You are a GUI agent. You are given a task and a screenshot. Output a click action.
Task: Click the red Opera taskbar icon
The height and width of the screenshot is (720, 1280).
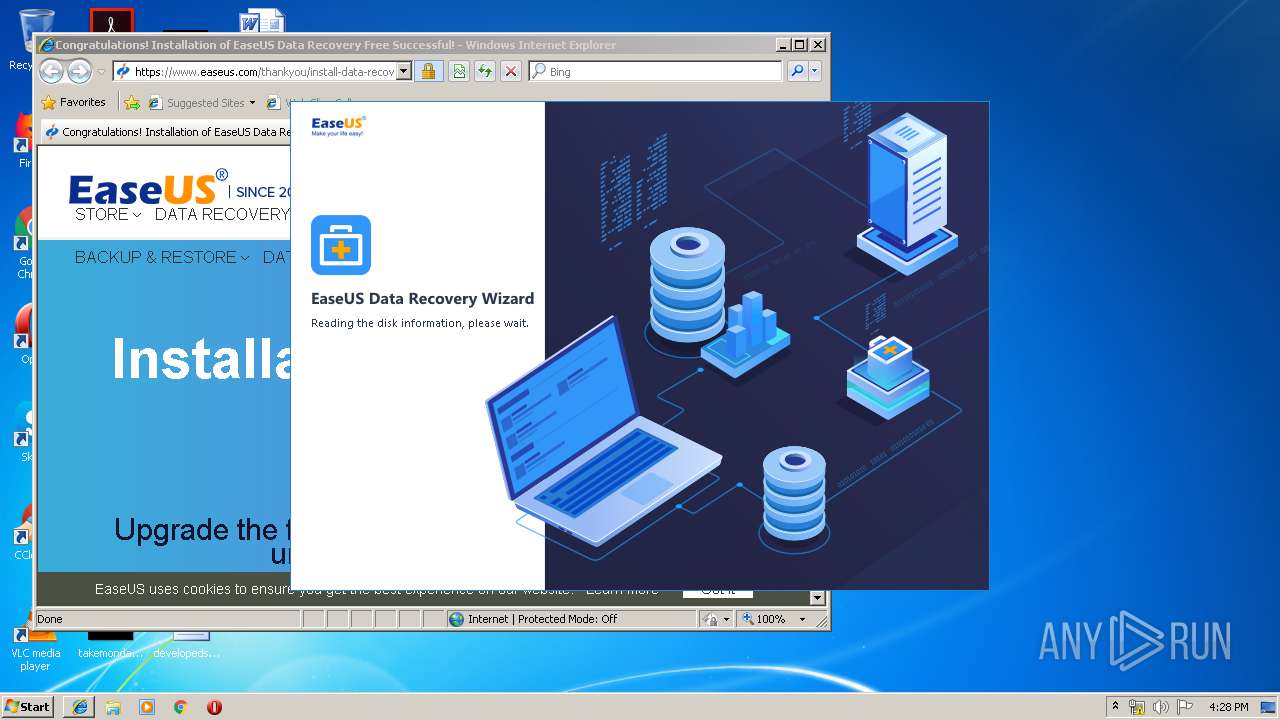click(214, 706)
